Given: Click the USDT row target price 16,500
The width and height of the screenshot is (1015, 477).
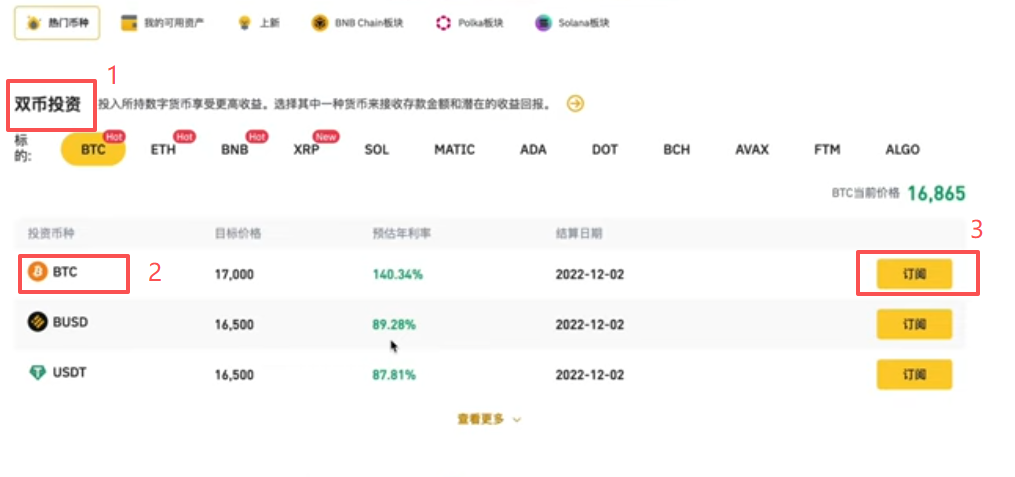Looking at the screenshot, I should [x=234, y=375].
